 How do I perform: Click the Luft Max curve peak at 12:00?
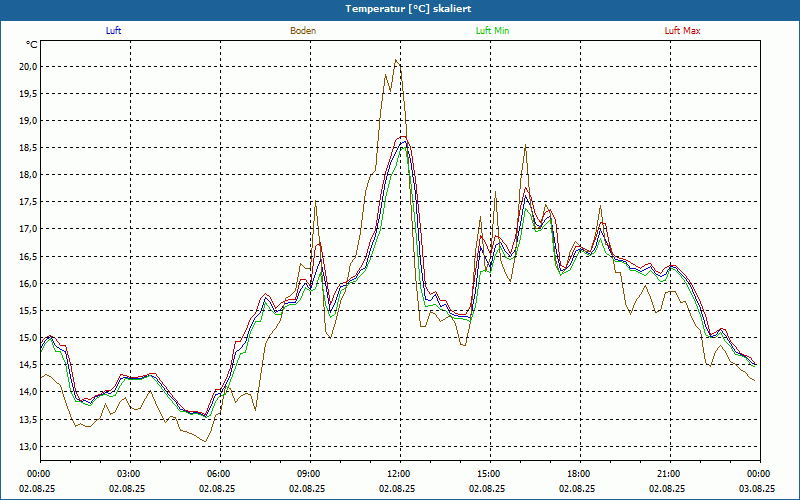(403, 137)
